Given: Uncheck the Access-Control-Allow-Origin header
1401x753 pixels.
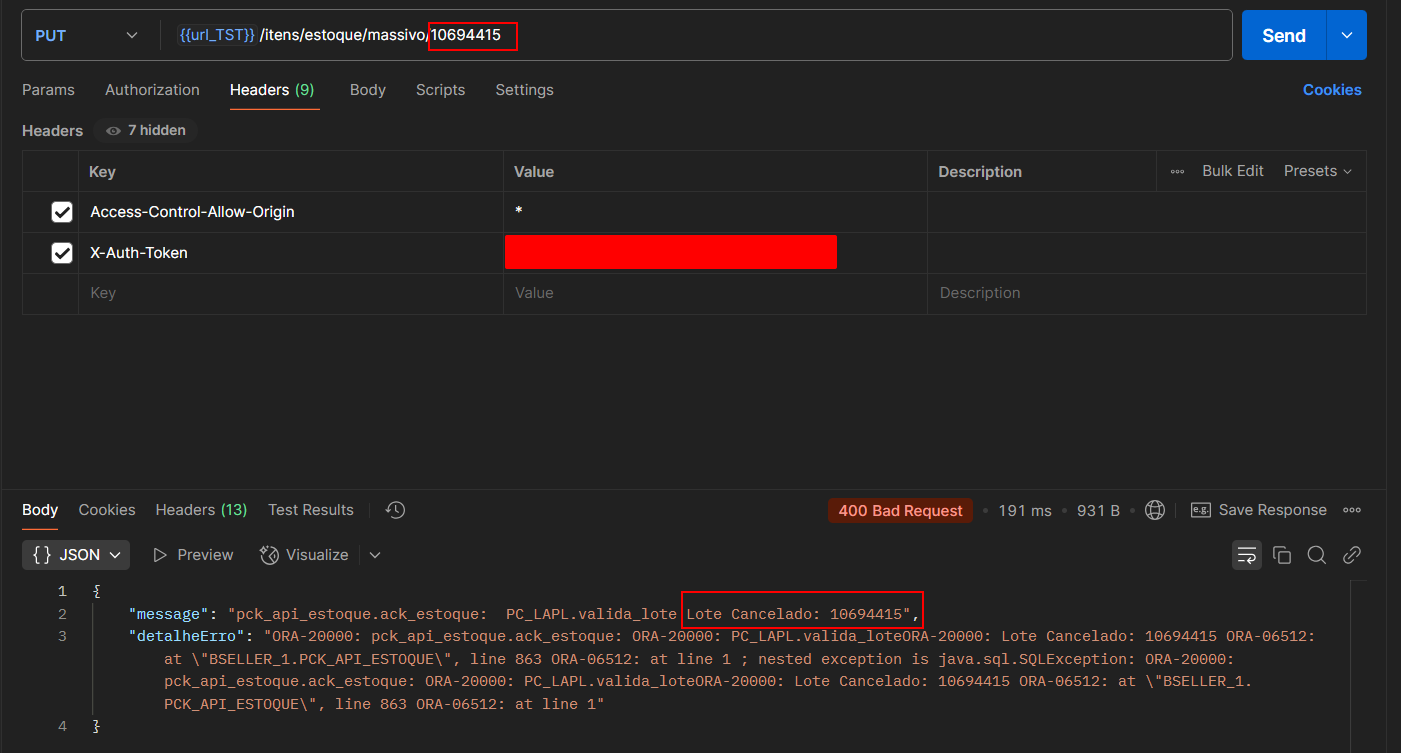Looking at the screenshot, I should [x=62, y=212].
